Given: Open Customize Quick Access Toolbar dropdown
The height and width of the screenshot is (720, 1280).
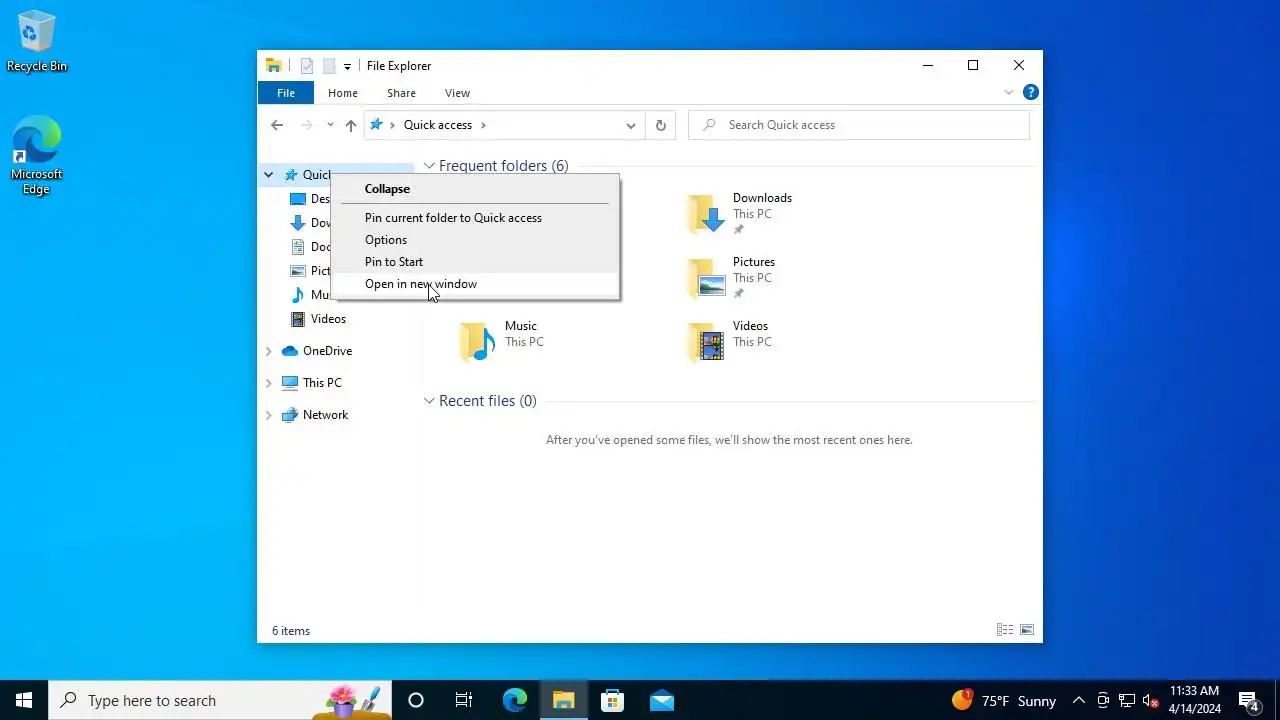Looking at the screenshot, I should pos(347,67).
